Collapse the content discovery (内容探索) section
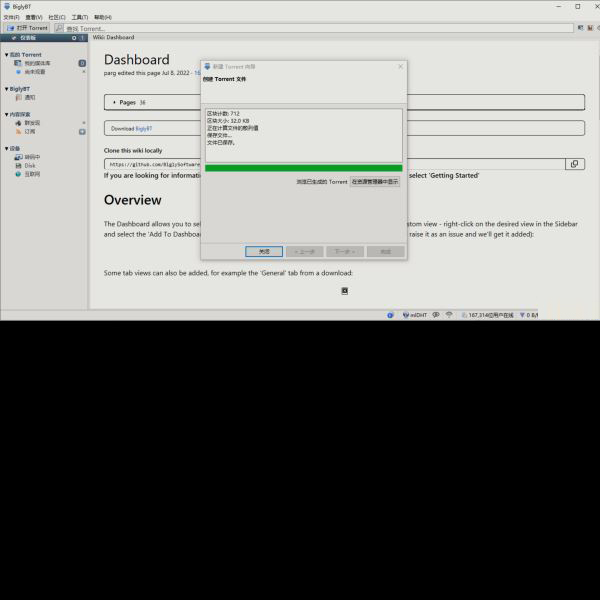The width and height of the screenshot is (600, 600). [x=7, y=114]
